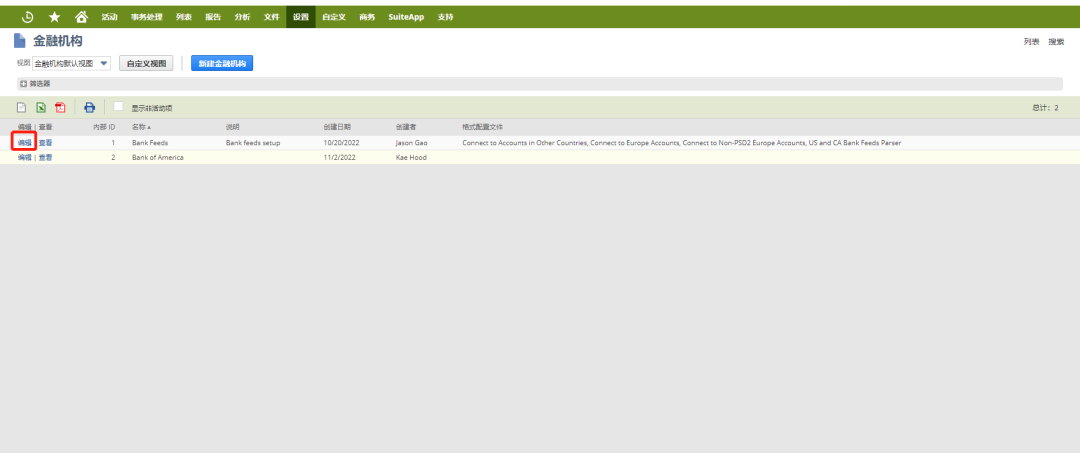
Task: Export the list to Excel icon
Action: (x=41, y=107)
